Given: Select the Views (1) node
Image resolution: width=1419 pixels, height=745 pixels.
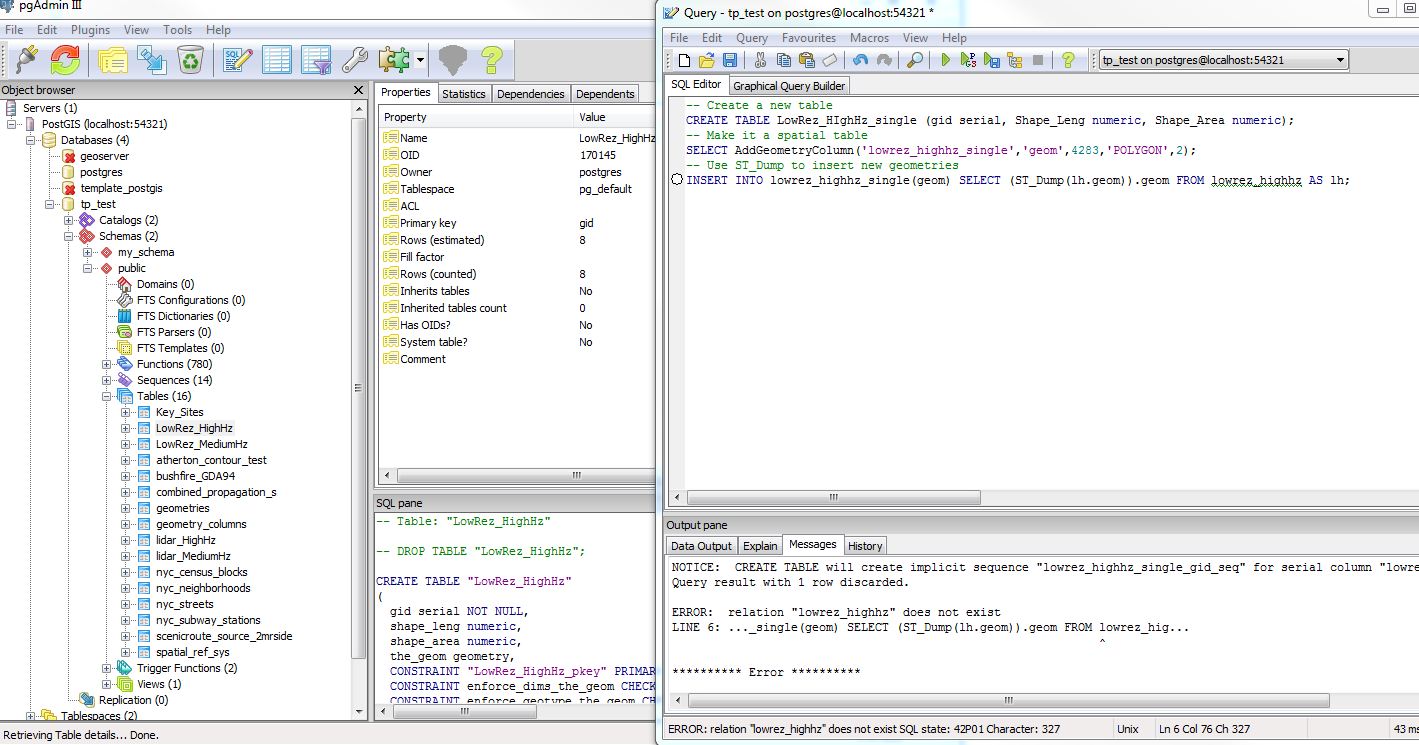Looking at the screenshot, I should coord(159,684).
